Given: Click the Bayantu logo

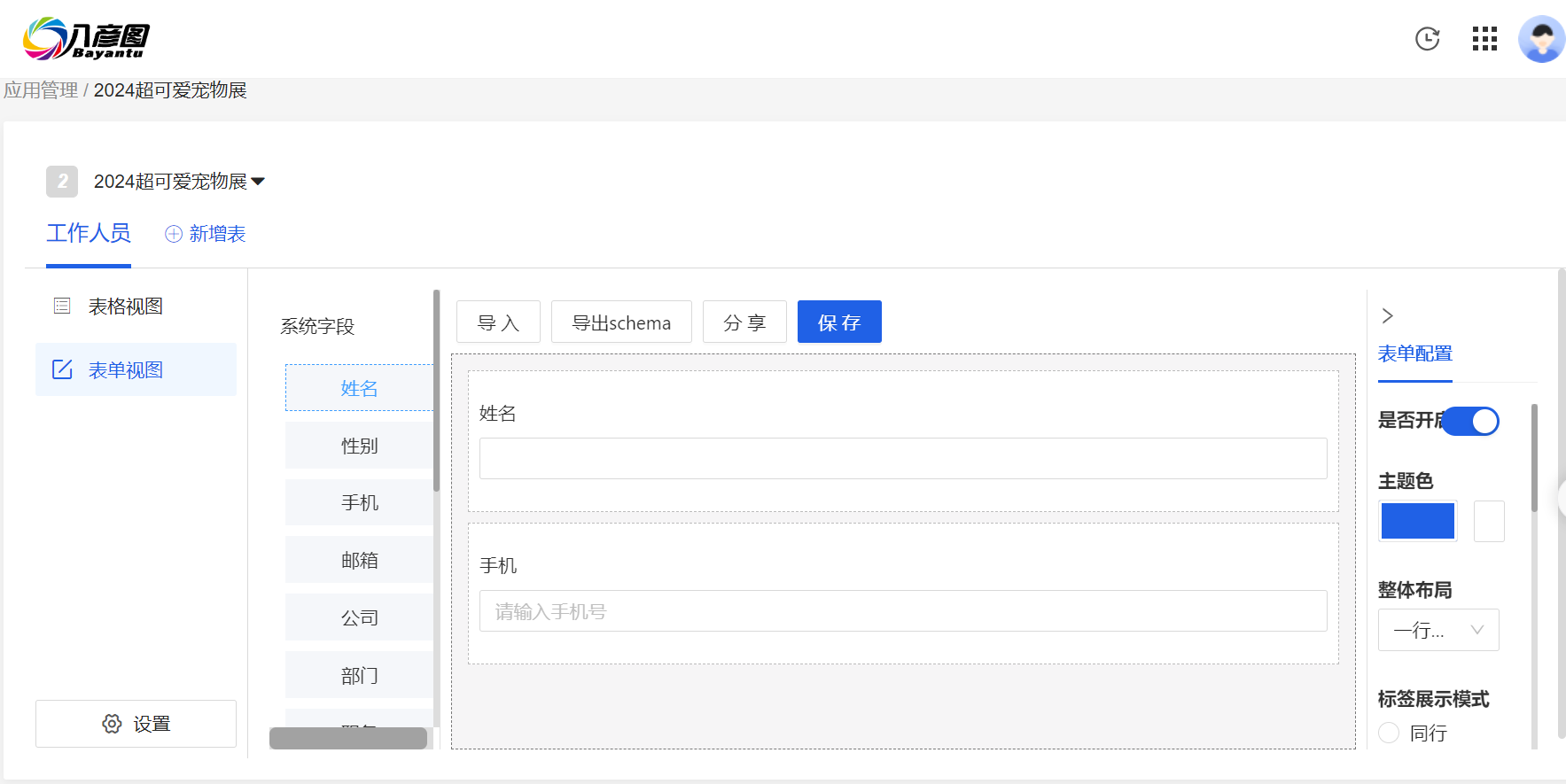Looking at the screenshot, I should [86, 39].
